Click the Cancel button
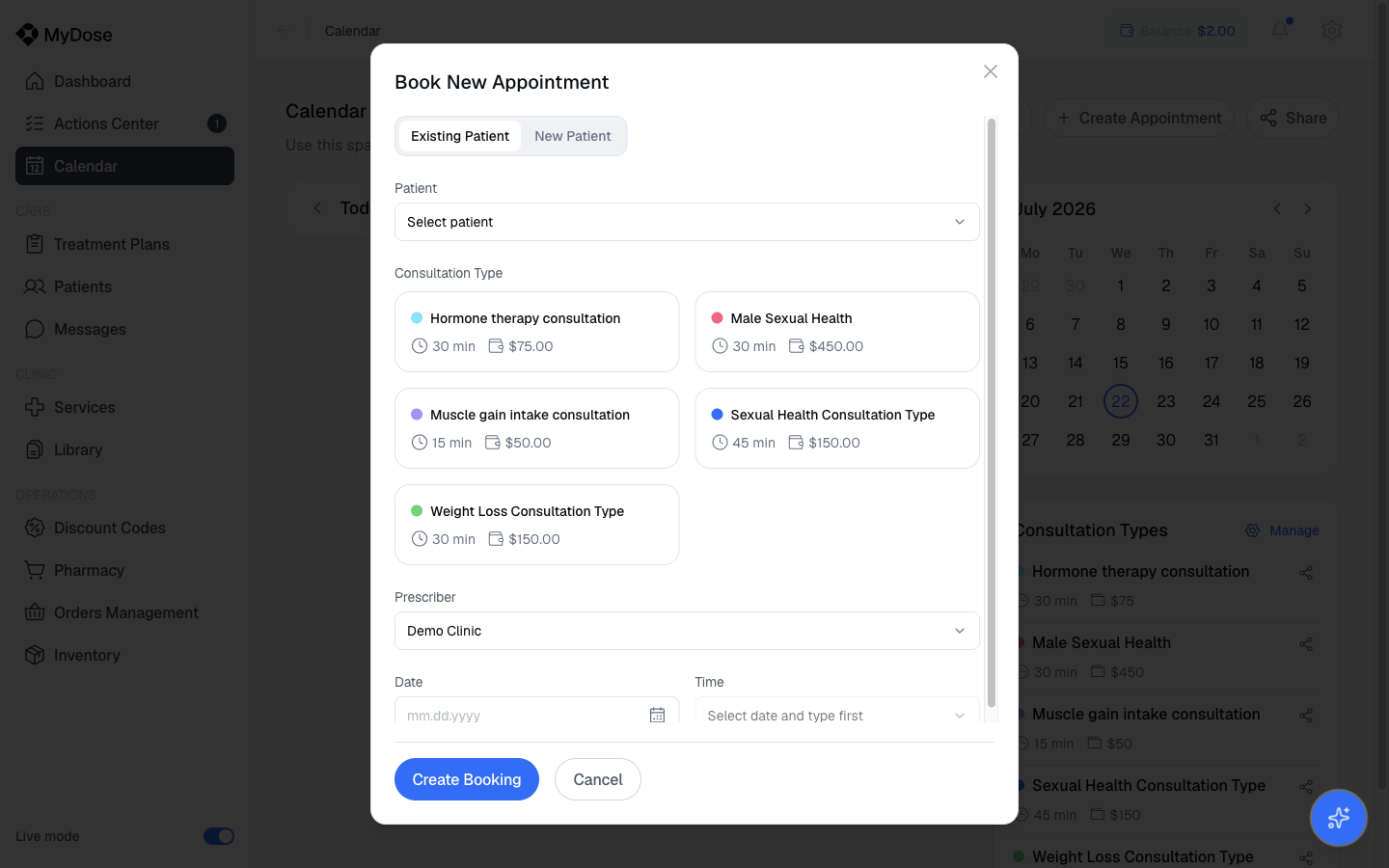Viewport: 1389px width, 868px height. click(x=598, y=779)
